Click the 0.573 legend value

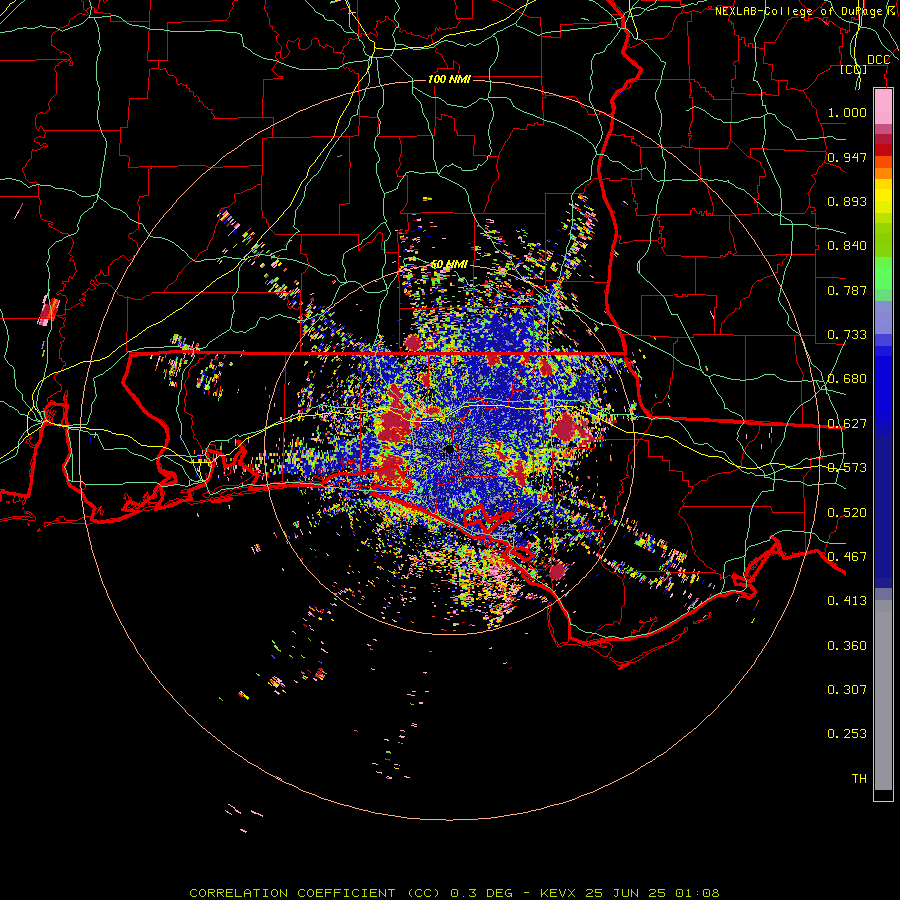coord(847,468)
